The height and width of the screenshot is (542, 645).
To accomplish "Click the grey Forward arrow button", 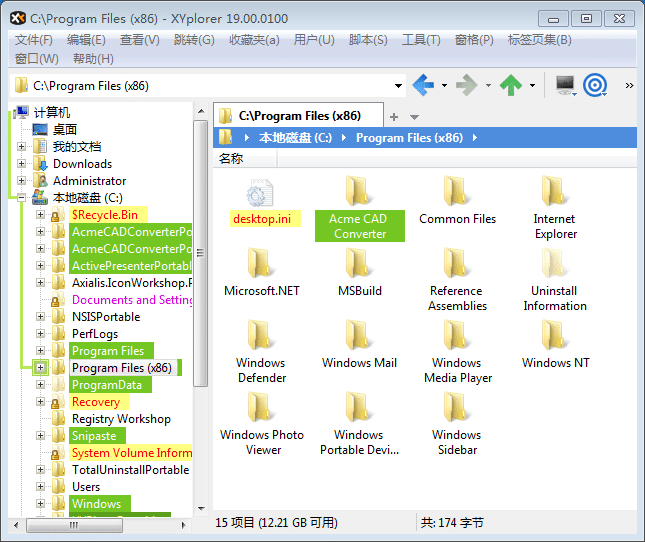I will [467, 86].
